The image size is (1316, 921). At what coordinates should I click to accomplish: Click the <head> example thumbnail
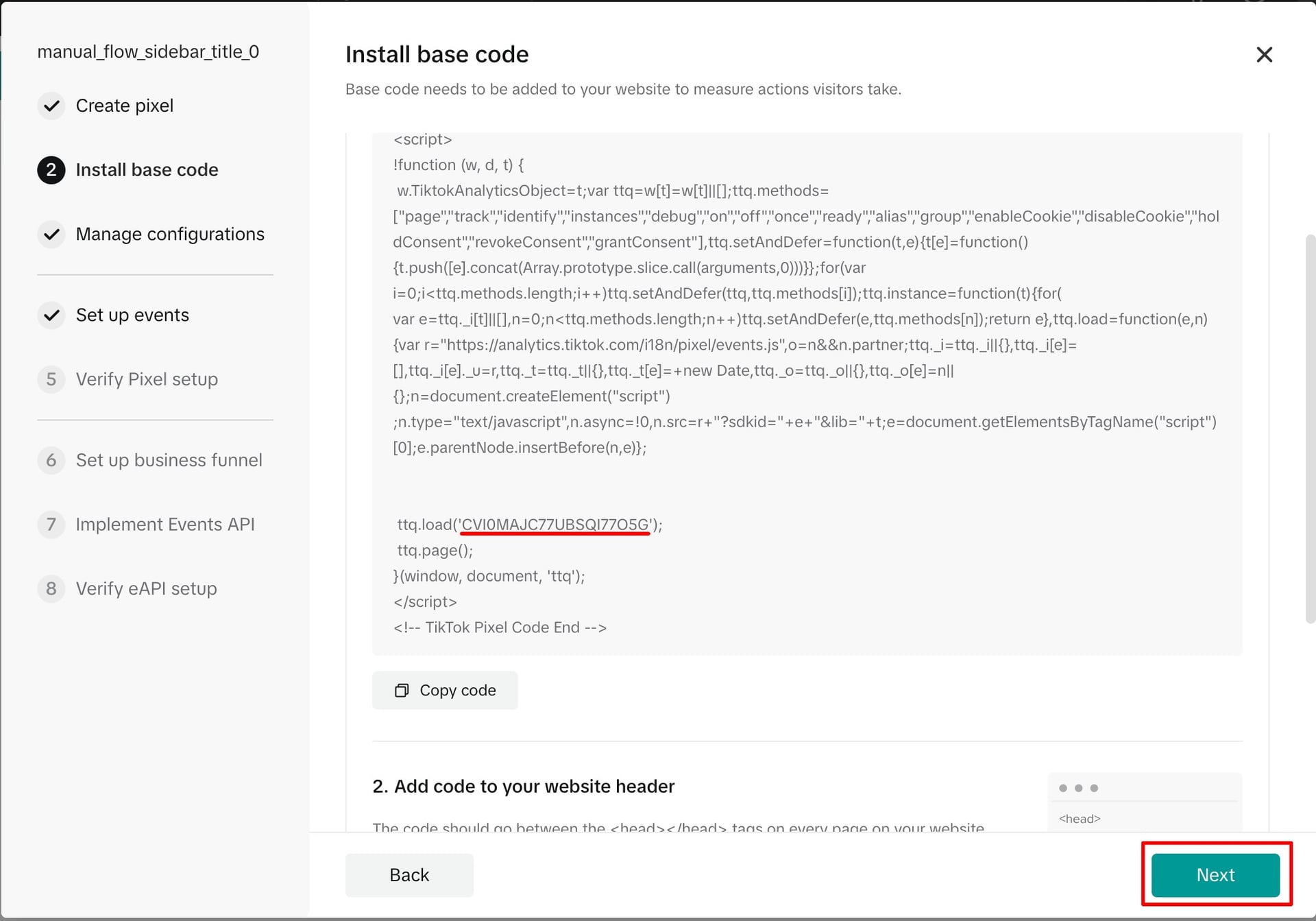pyautogui.click(x=1145, y=802)
